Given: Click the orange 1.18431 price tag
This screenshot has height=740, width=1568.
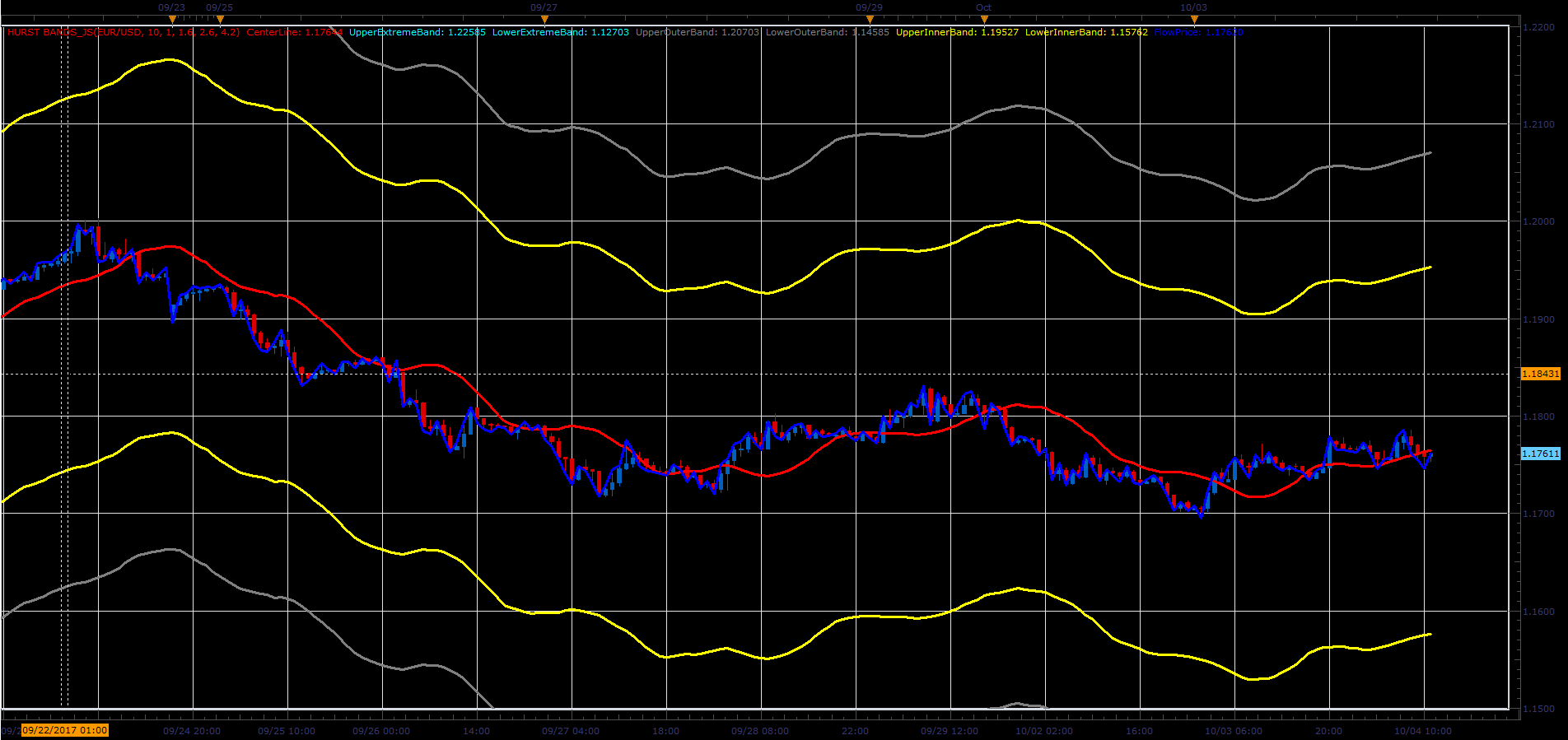Looking at the screenshot, I should tap(1540, 374).
